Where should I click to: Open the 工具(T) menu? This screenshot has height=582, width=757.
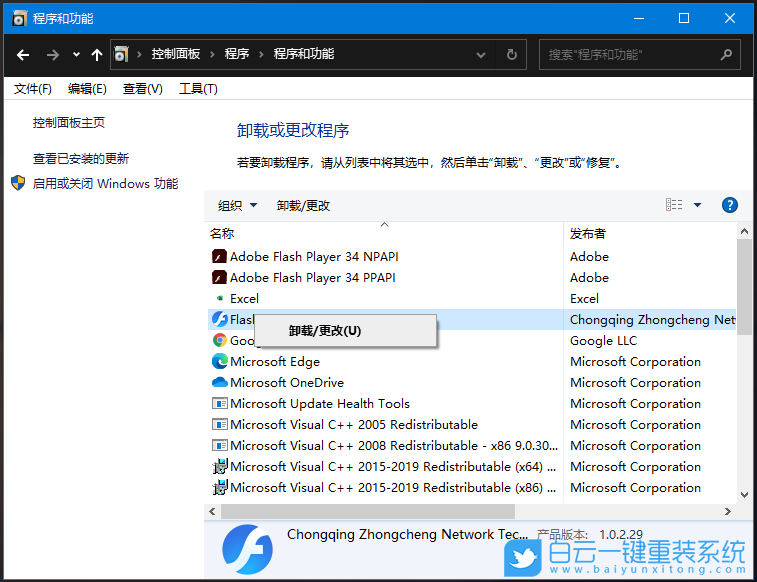(198, 89)
